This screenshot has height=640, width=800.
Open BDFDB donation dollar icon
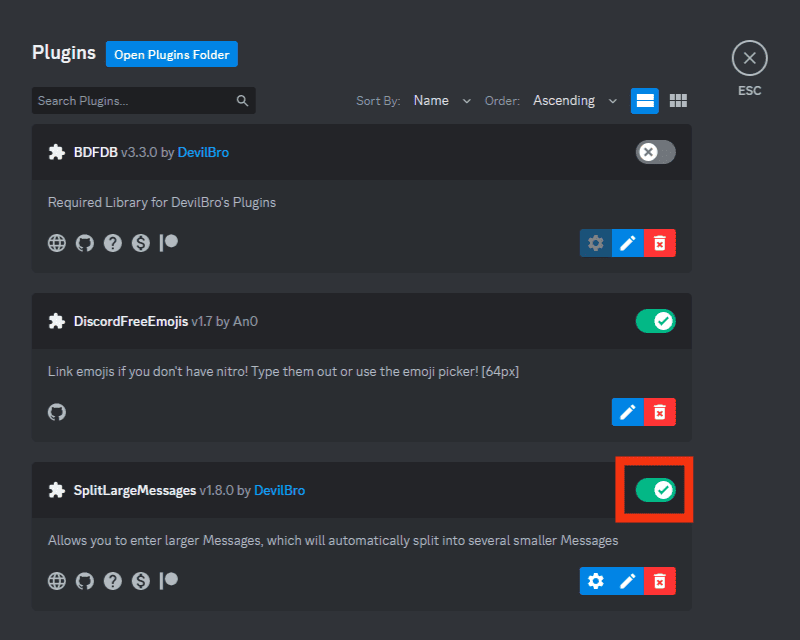(x=141, y=243)
